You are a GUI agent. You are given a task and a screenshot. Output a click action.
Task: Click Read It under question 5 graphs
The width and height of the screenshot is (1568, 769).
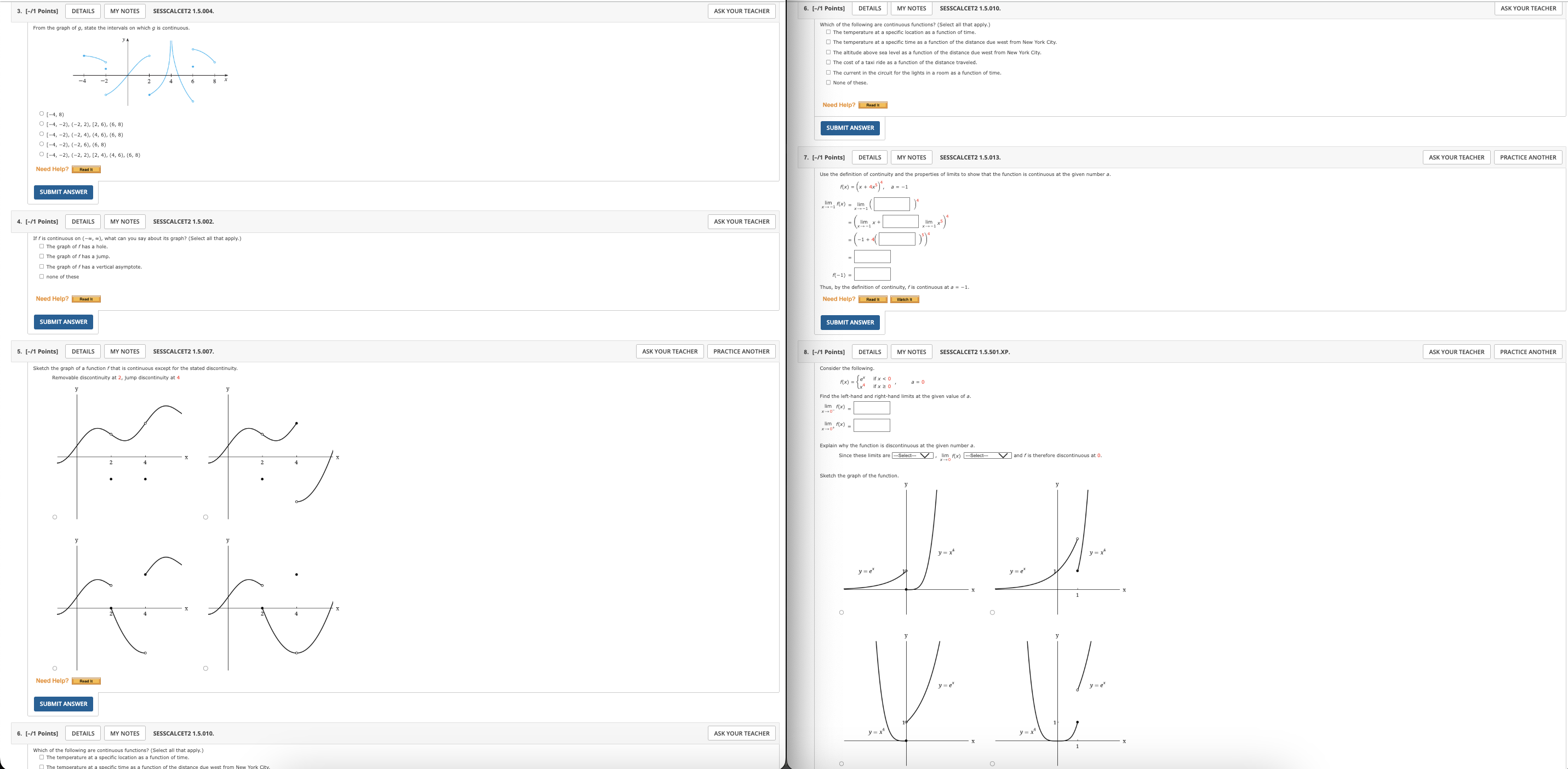pyautogui.click(x=86, y=681)
